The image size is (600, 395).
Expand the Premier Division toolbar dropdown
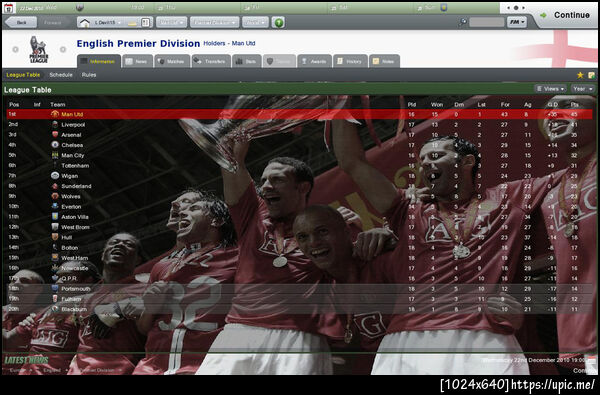[x=214, y=23]
